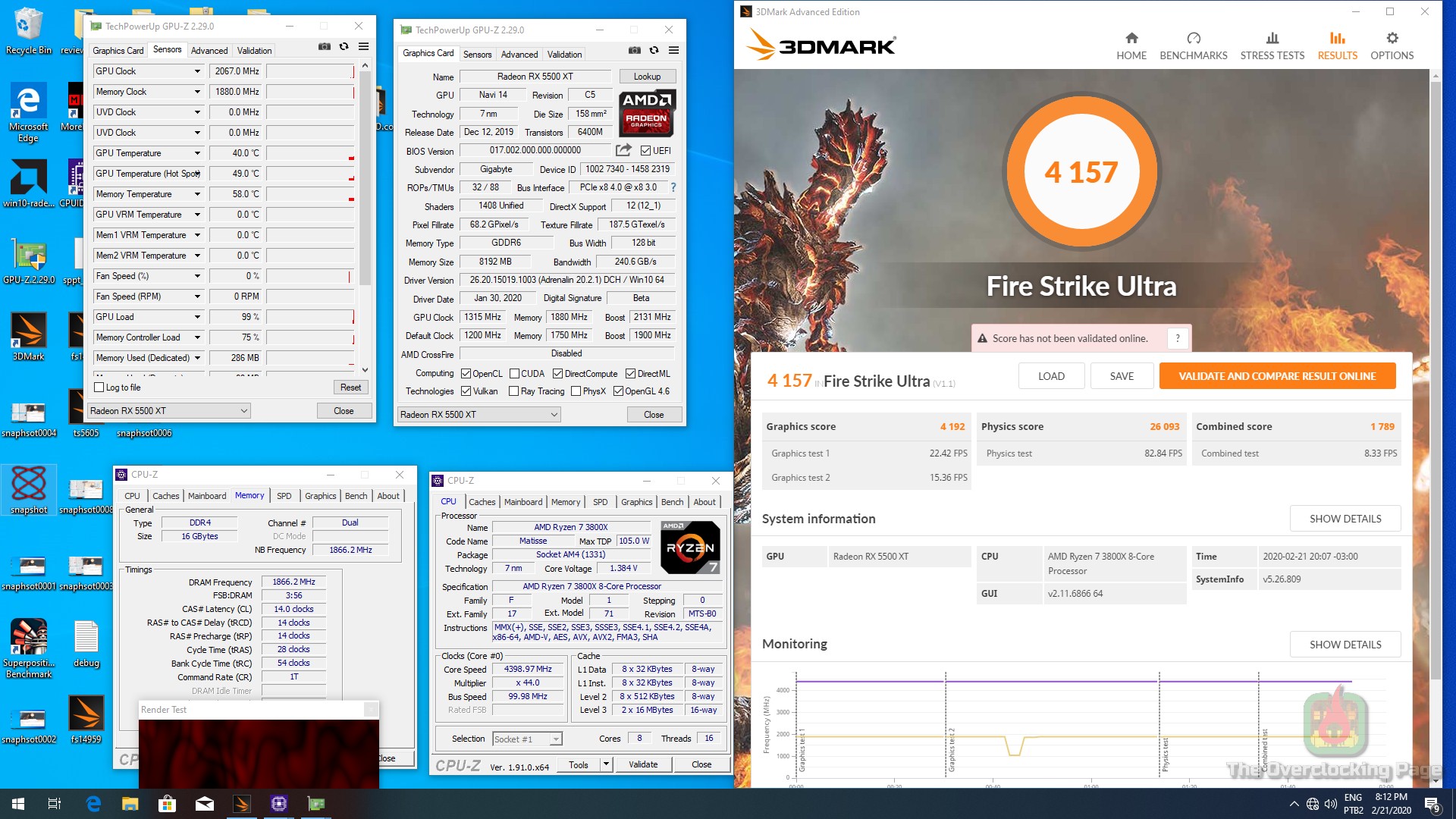Switch to the Advanced tab in GPU-Z Sensors window

(209, 51)
